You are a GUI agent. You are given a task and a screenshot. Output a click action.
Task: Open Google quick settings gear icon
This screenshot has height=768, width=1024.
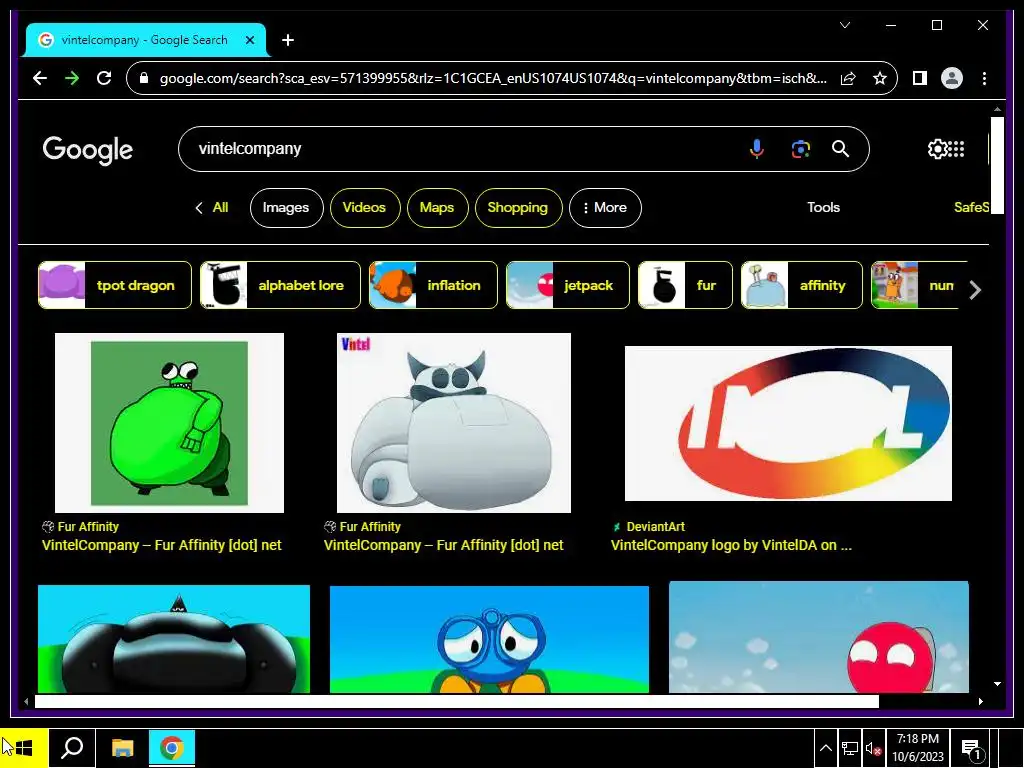click(x=937, y=149)
